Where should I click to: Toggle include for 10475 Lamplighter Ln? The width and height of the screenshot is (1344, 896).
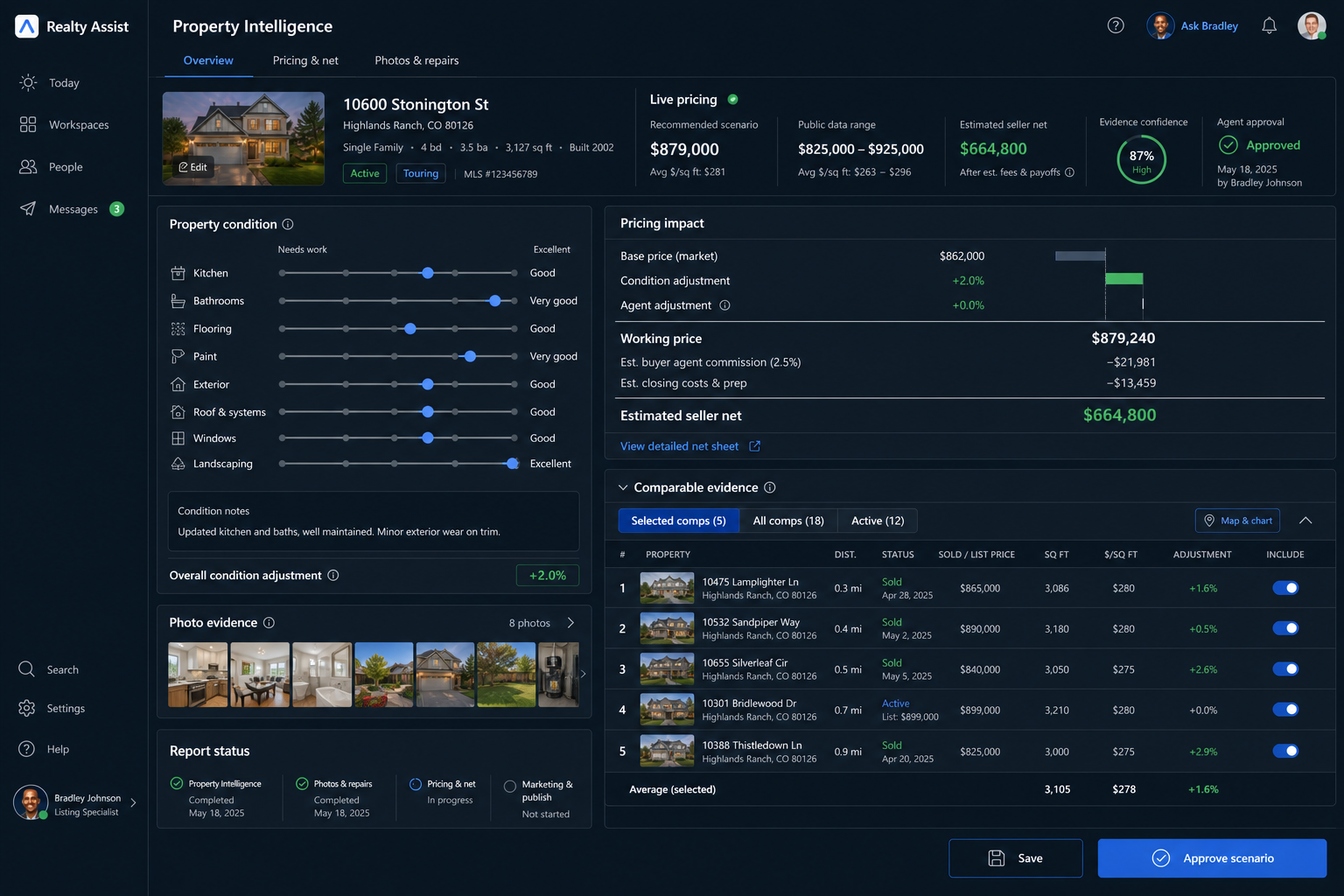[1285, 588]
